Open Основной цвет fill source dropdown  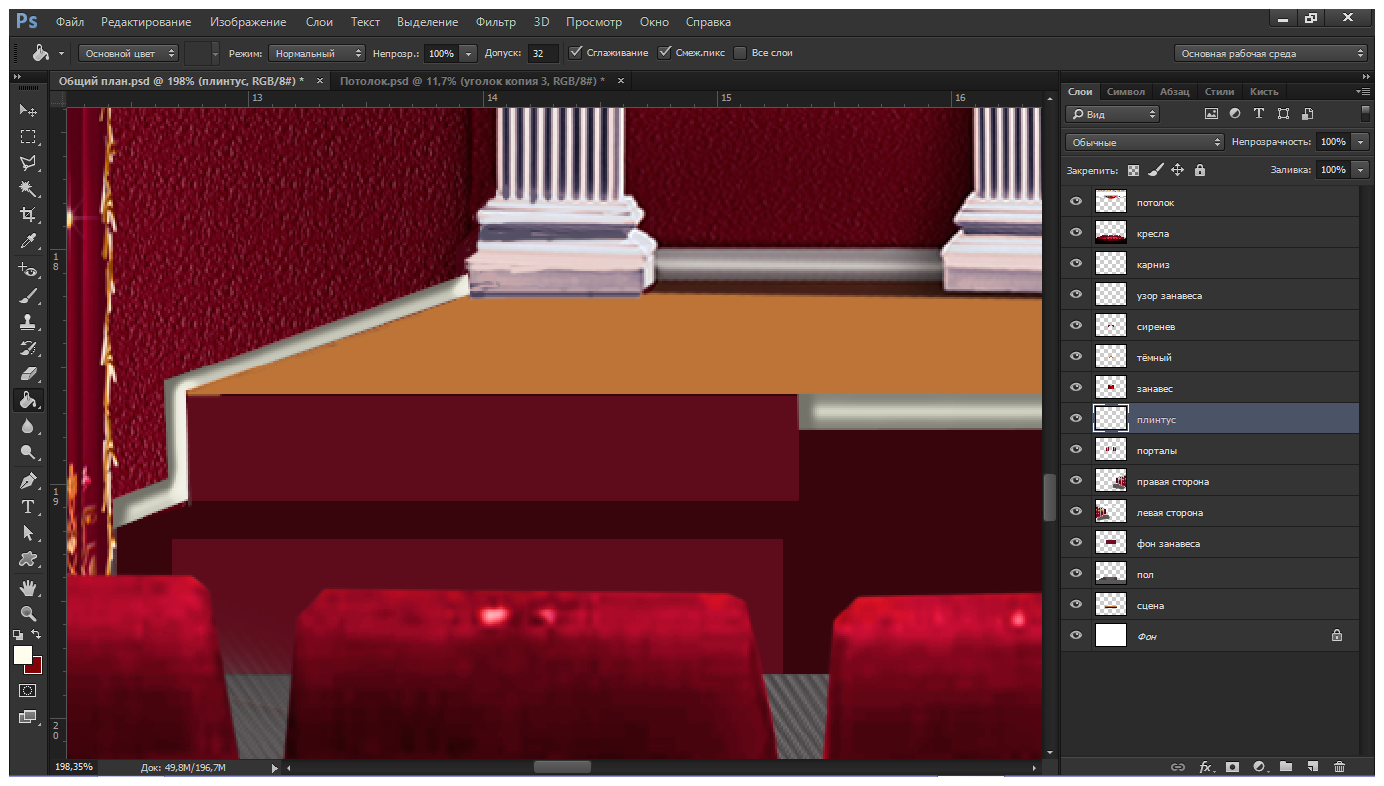(129, 53)
